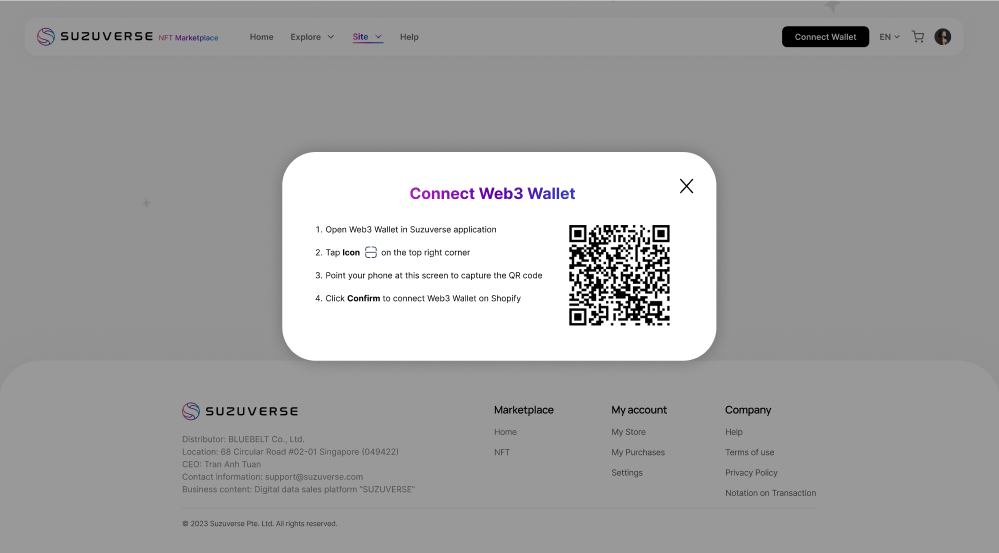Image resolution: width=999 pixels, height=553 pixels.
Task: Click the scan icon in step 2
Action: pyautogui.click(x=370, y=253)
